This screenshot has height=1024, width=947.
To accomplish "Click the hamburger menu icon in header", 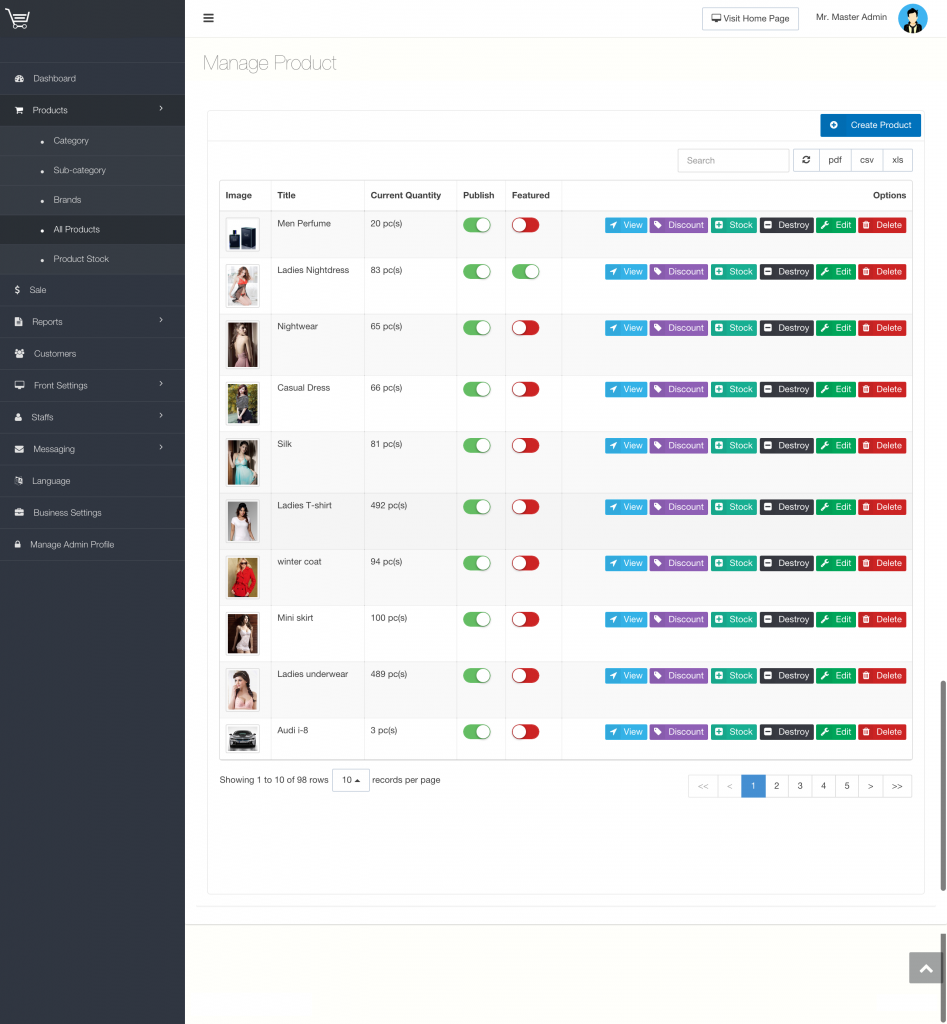I will point(208,18).
